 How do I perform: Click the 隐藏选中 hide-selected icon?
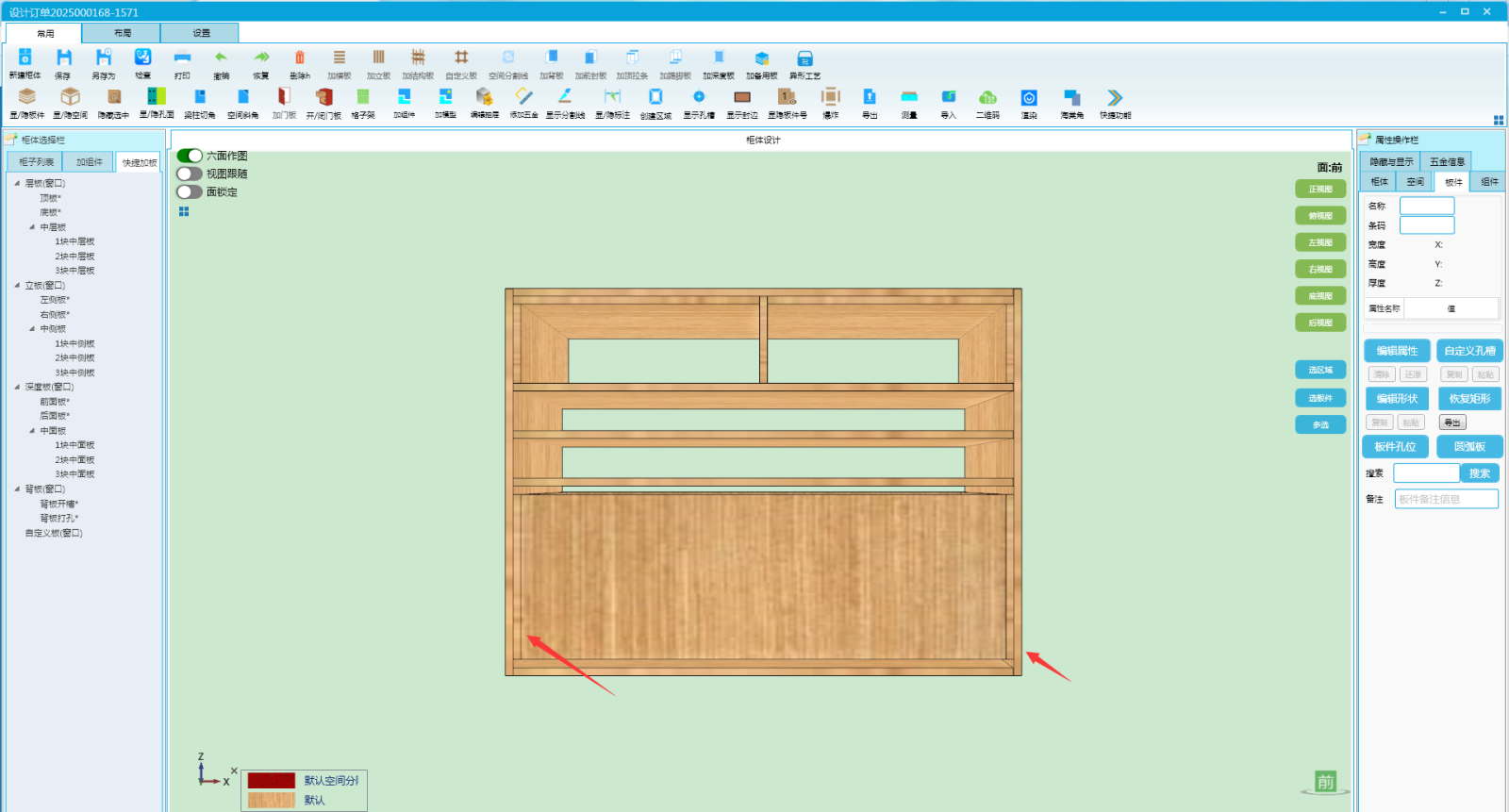coord(113,97)
